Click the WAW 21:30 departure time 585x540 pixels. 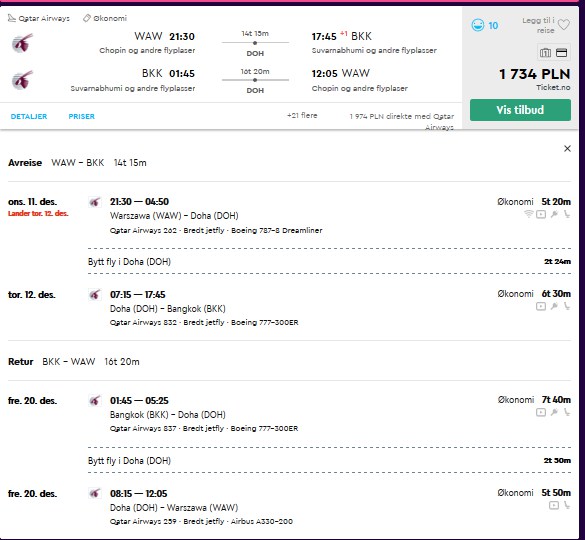(x=164, y=36)
